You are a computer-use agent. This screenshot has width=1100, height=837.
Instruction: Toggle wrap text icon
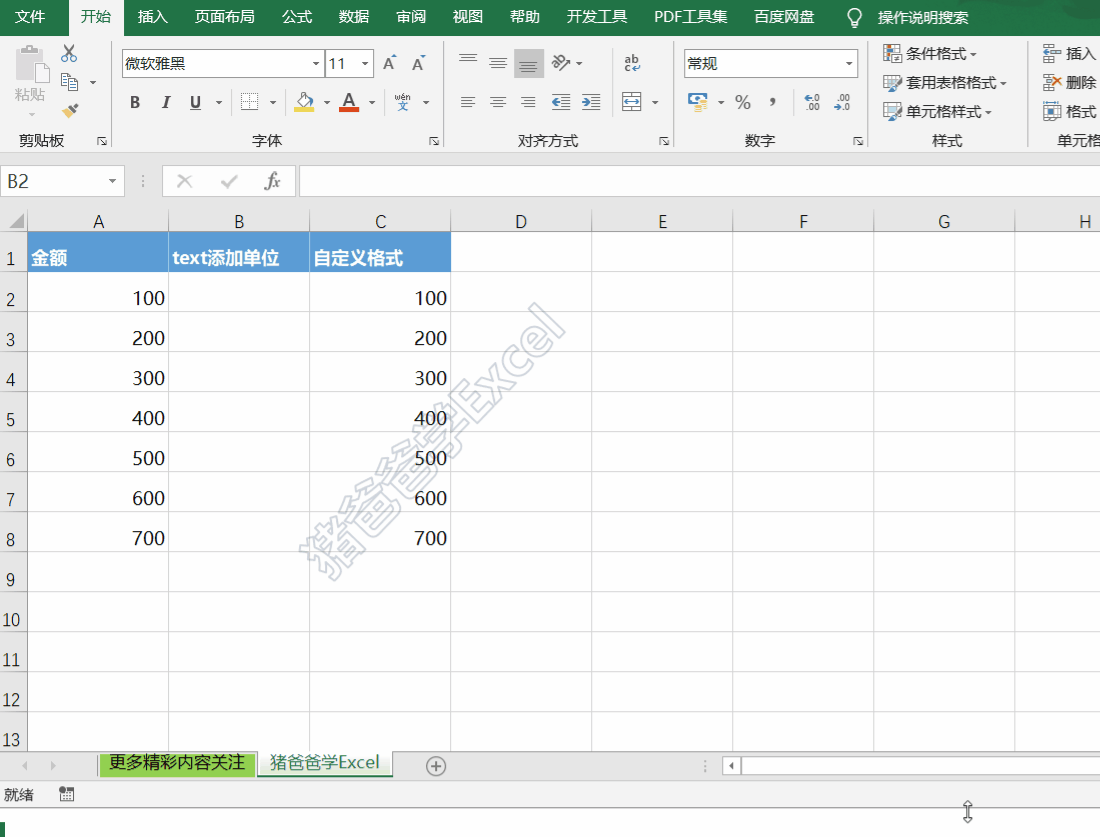tap(632, 63)
